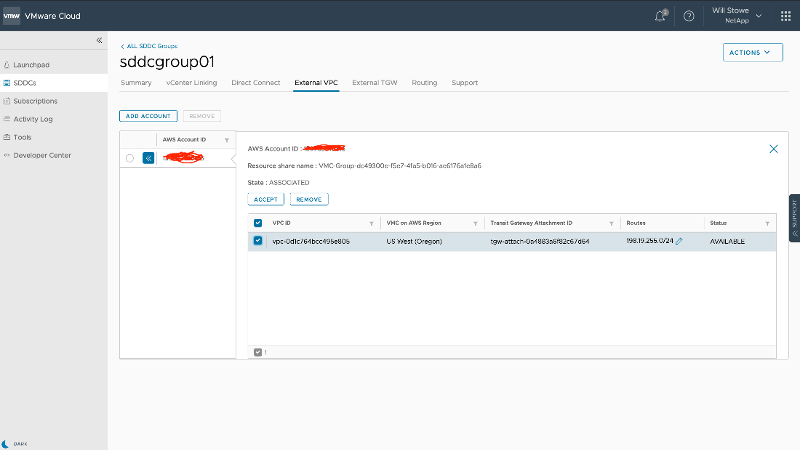
Task: Click the ADD ACCOUNT button
Action: (148, 116)
